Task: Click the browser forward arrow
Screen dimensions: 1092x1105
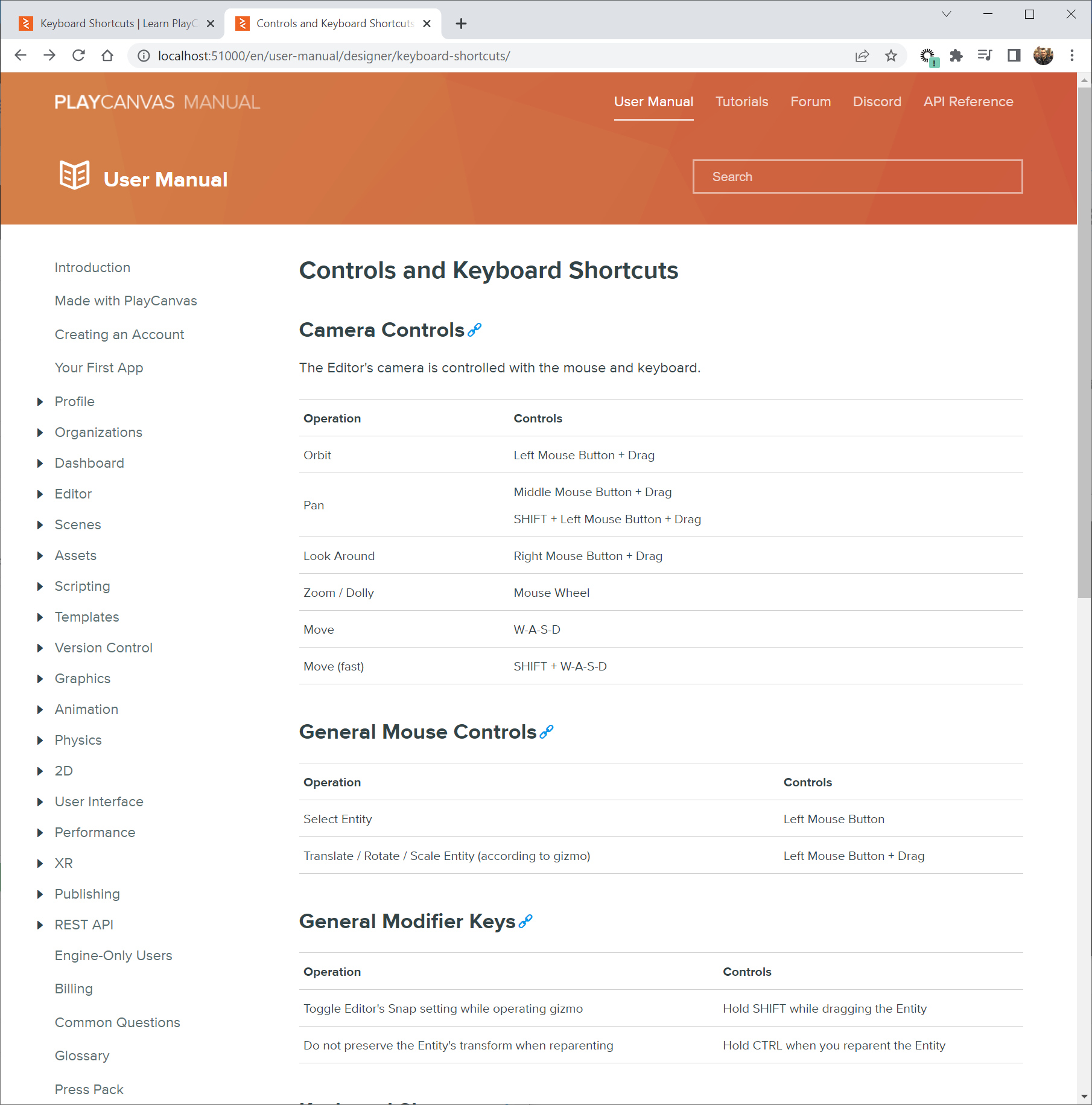Action: [x=49, y=56]
